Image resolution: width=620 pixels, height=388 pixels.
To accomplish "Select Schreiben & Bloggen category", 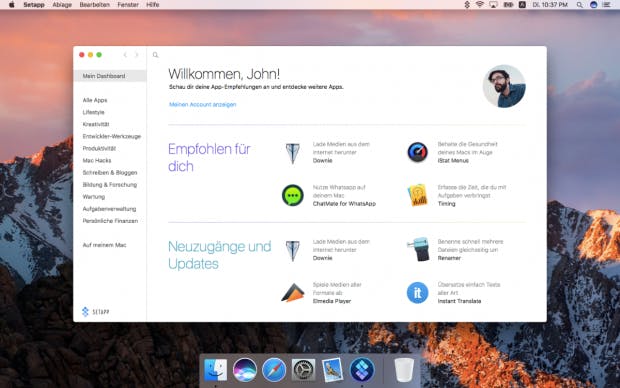I will coord(110,172).
